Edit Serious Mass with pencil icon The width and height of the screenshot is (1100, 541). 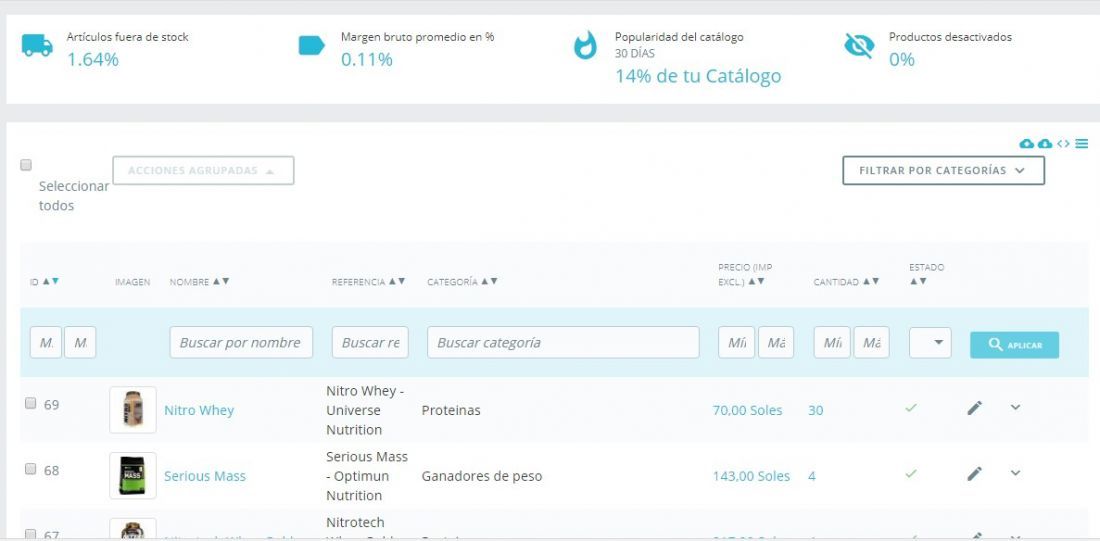974,474
